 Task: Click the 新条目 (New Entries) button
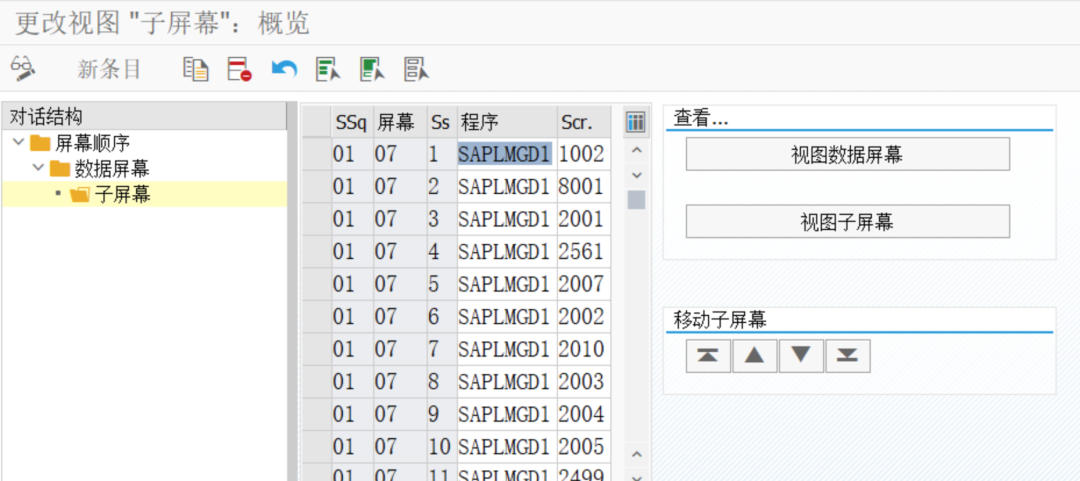tap(109, 69)
